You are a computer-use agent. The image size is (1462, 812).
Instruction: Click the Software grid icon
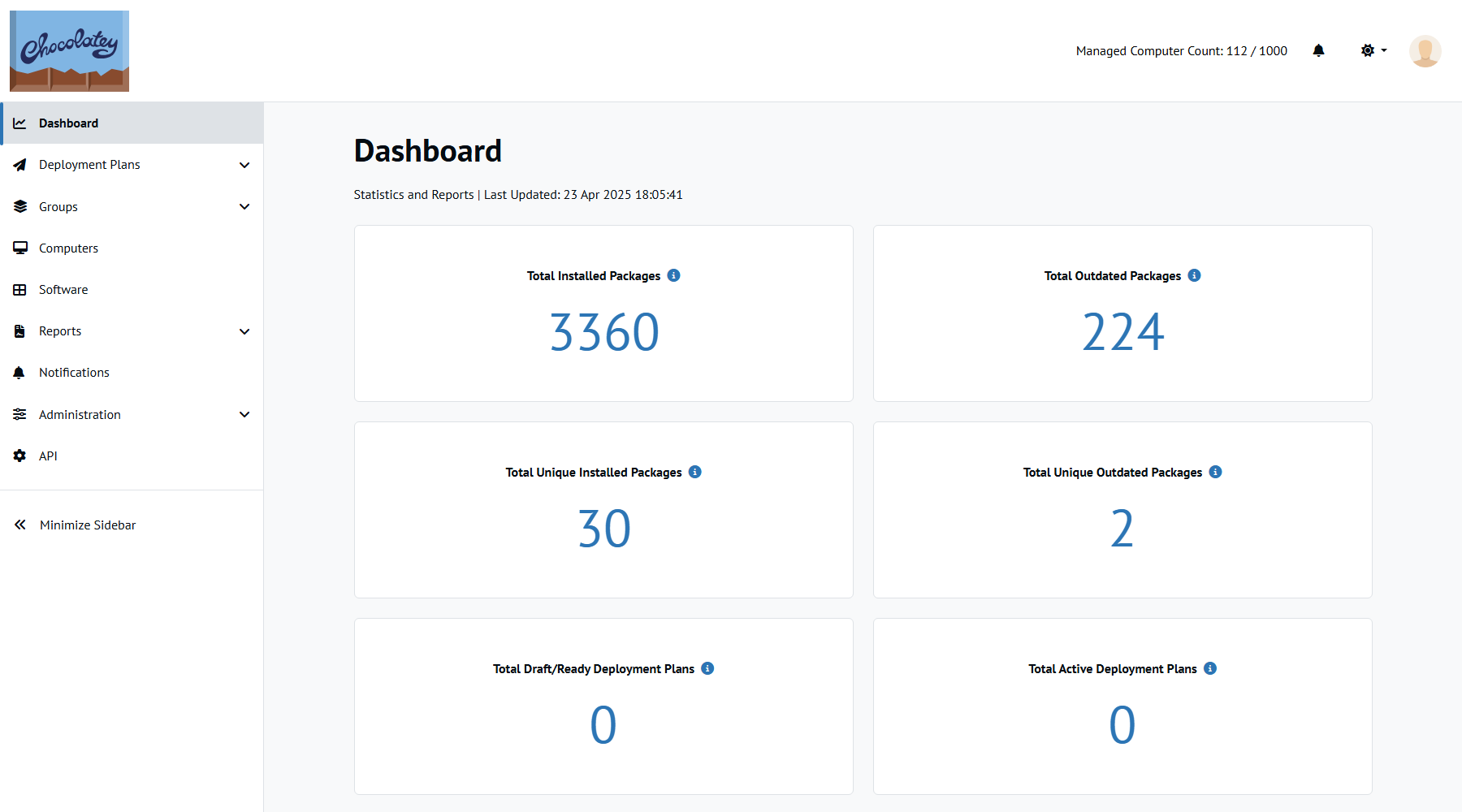[x=19, y=290]
